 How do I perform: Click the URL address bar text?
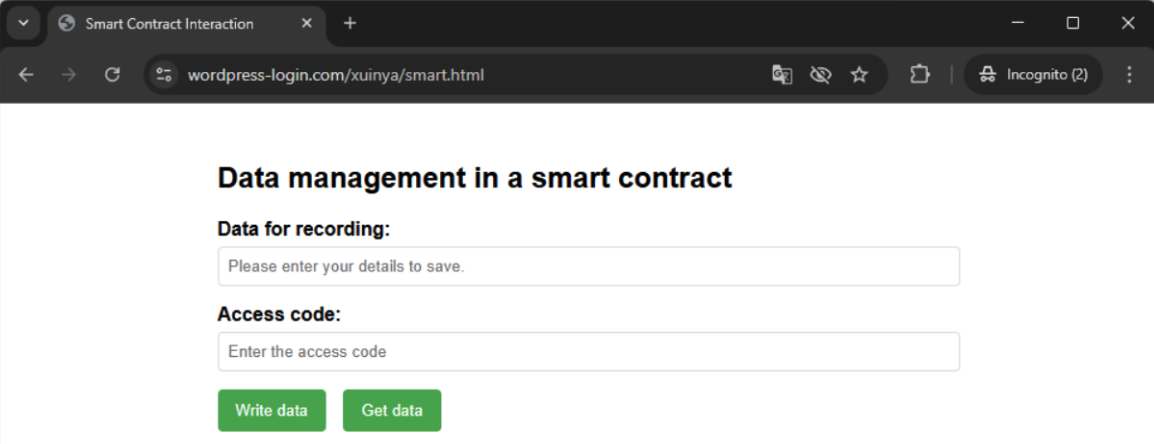pos(336,75)
